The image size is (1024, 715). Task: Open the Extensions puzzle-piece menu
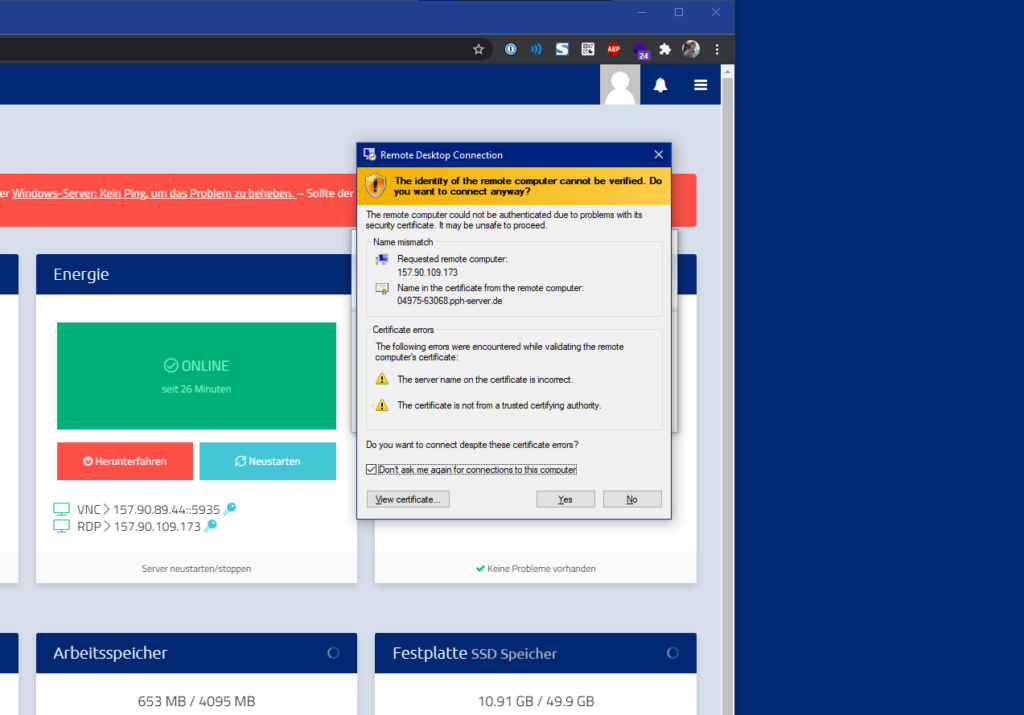click(x=665, y=50)
